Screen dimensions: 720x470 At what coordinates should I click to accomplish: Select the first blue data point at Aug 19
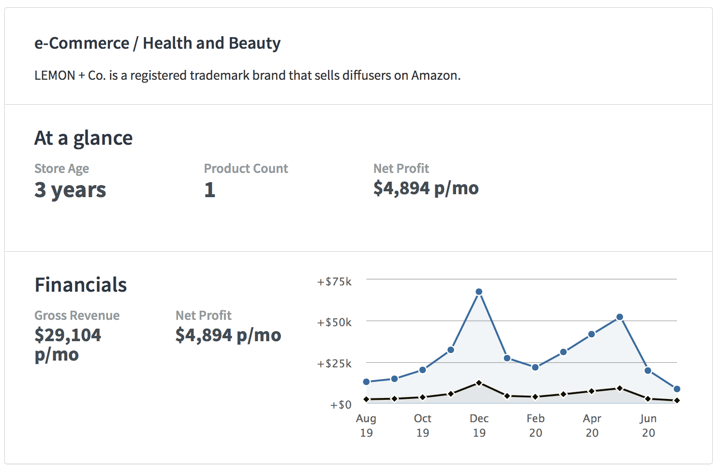point(367,382)
